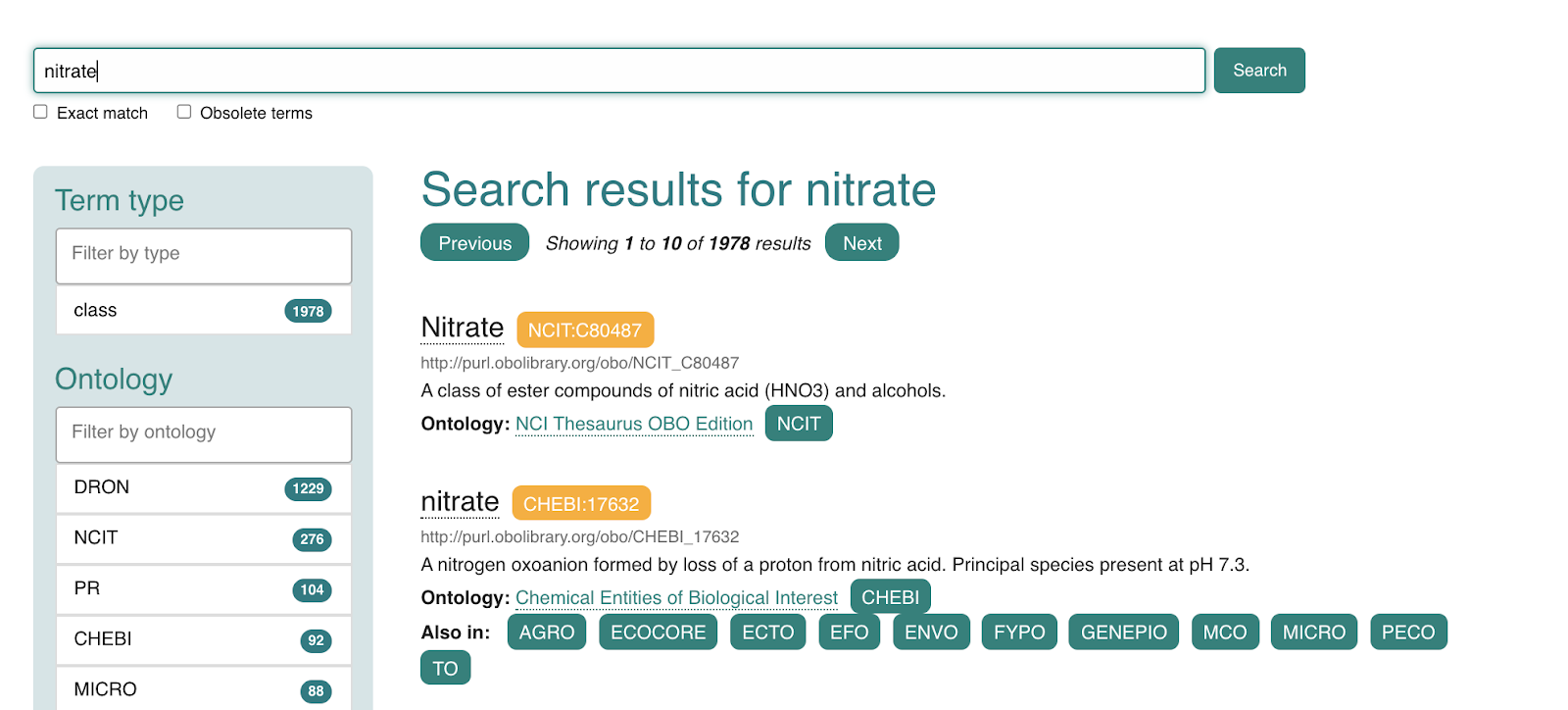Click the Search button

(x=1258, y=71)
